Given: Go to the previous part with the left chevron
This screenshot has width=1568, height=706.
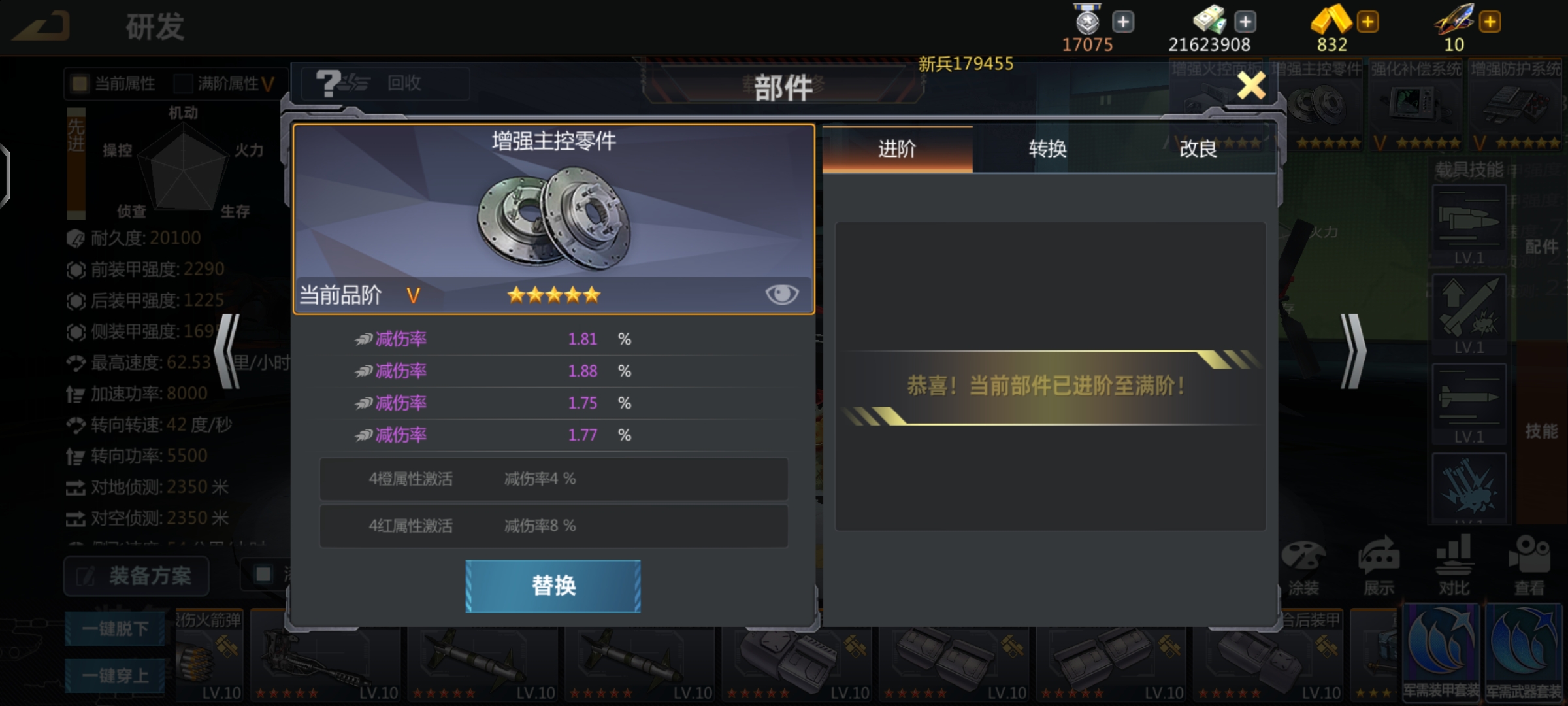Looking at the screenshot, I should point(227,351).
